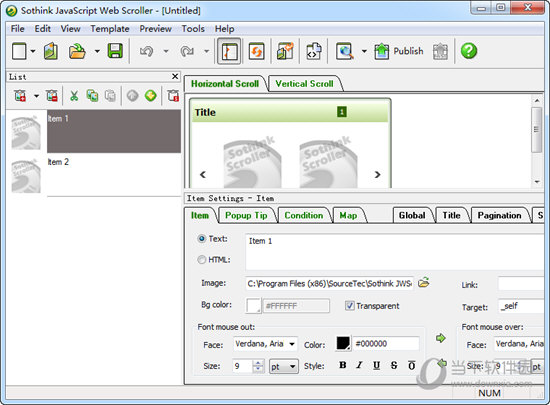550x405 pixels.
Task: Open the resource manager icon
Action: [285, 51]
